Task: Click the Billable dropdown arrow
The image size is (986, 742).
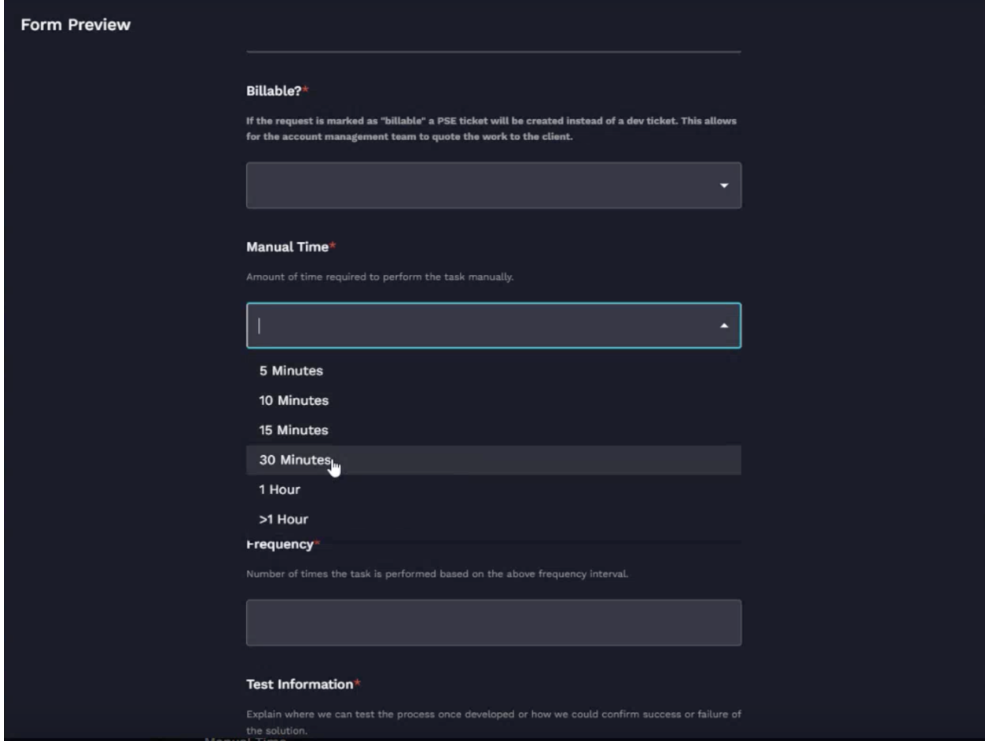Action: (x=725, y=186)
